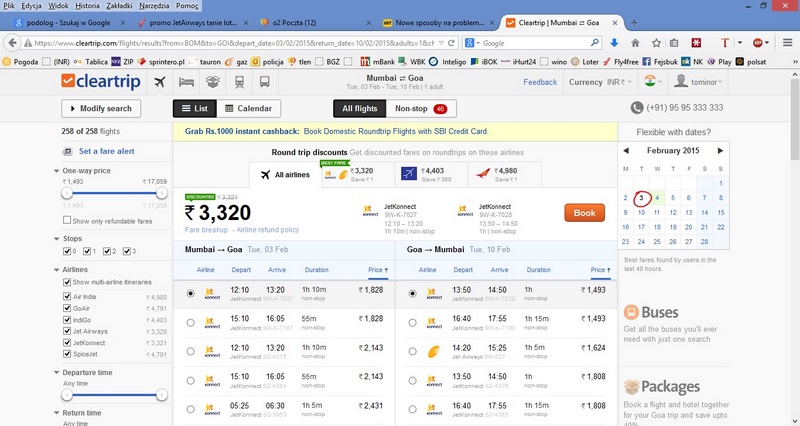The width and height of the screenshot is (800, 426).
Task: Click the Flights airplane icon
Action: [160, 82]
